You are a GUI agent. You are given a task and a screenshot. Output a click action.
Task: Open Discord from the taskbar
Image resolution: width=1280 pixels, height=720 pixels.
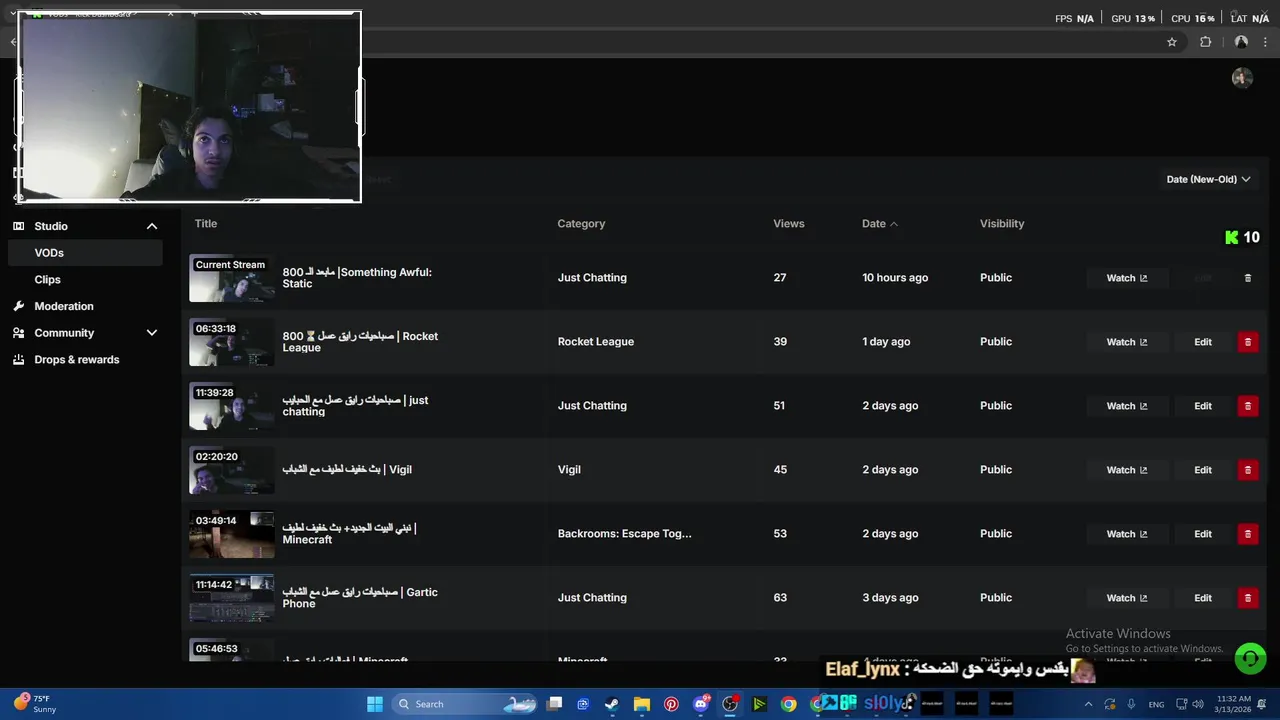[701, 704]
